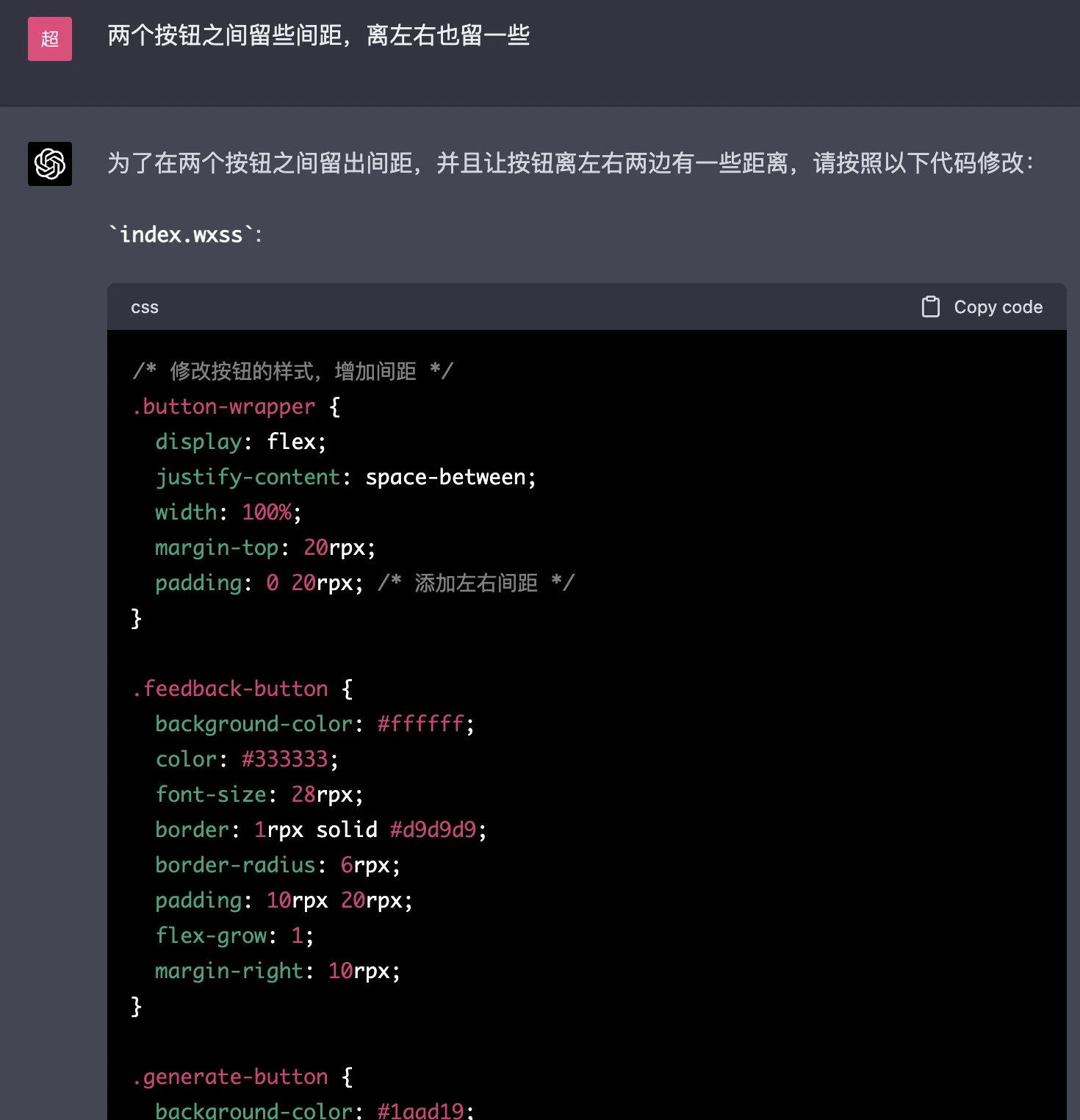Image resolution: width=1080 pixels, height=1120 pixels.
Task: Click the 'border-radius: 6rpx;' line
Action: (x=278, y=865)
